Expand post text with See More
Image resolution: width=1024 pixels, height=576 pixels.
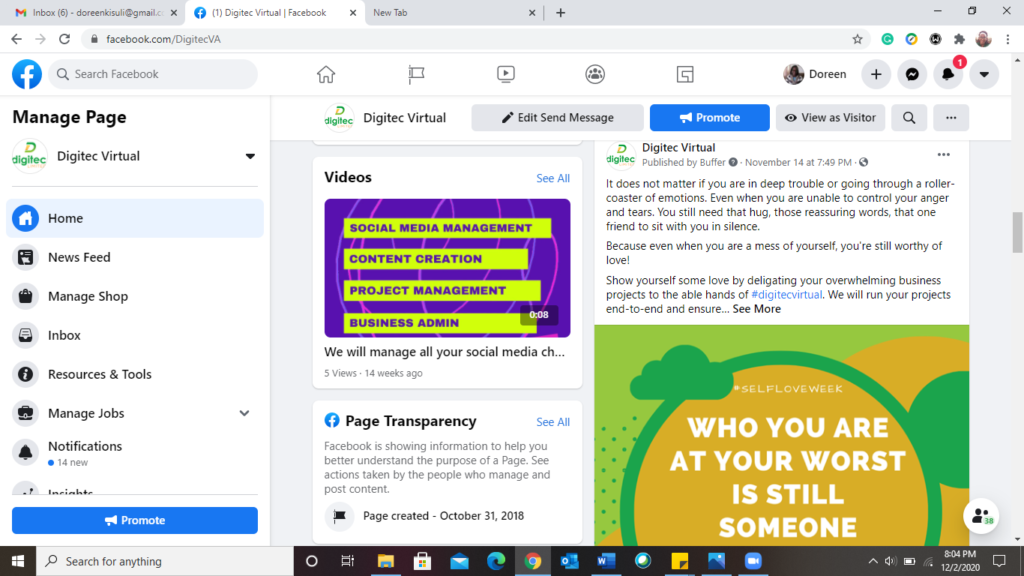coord(756,309)
